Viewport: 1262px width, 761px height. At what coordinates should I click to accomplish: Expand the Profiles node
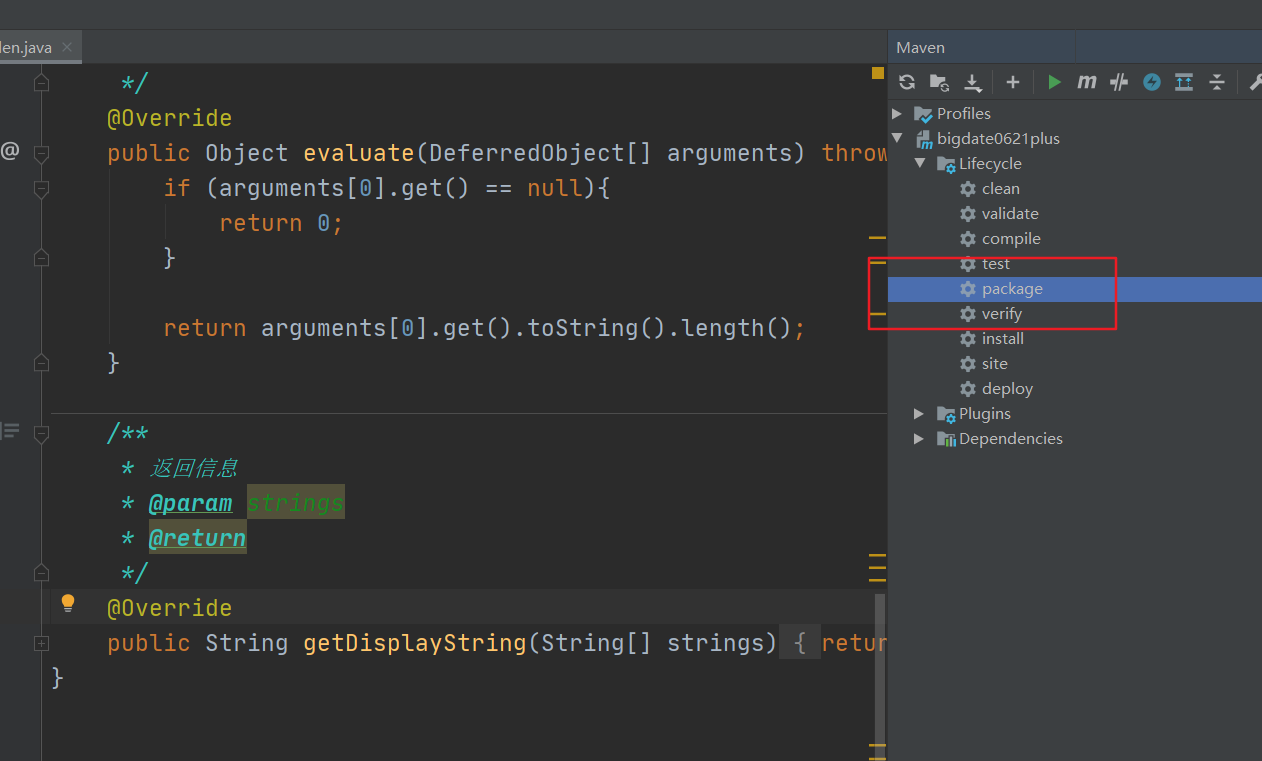point(897,114)
